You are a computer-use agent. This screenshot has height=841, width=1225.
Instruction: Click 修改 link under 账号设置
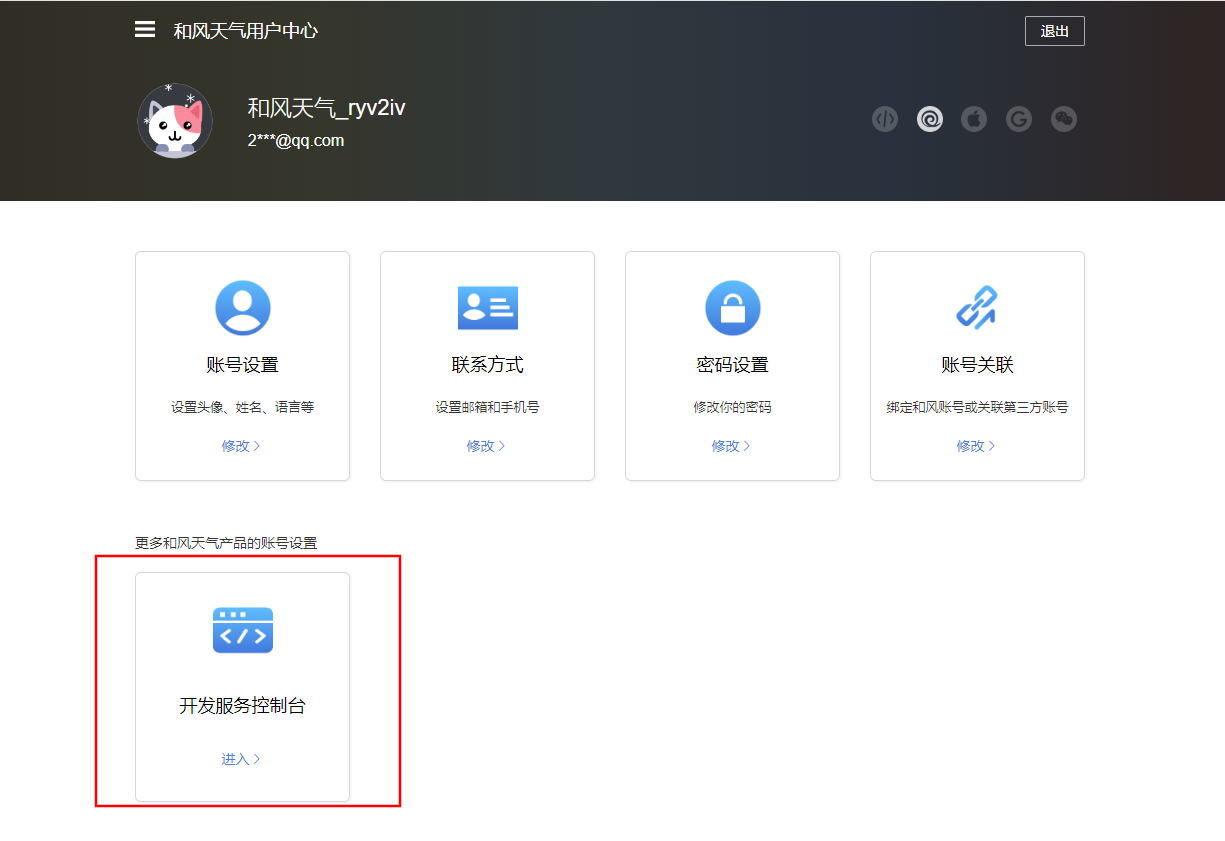tap(241, 446)
